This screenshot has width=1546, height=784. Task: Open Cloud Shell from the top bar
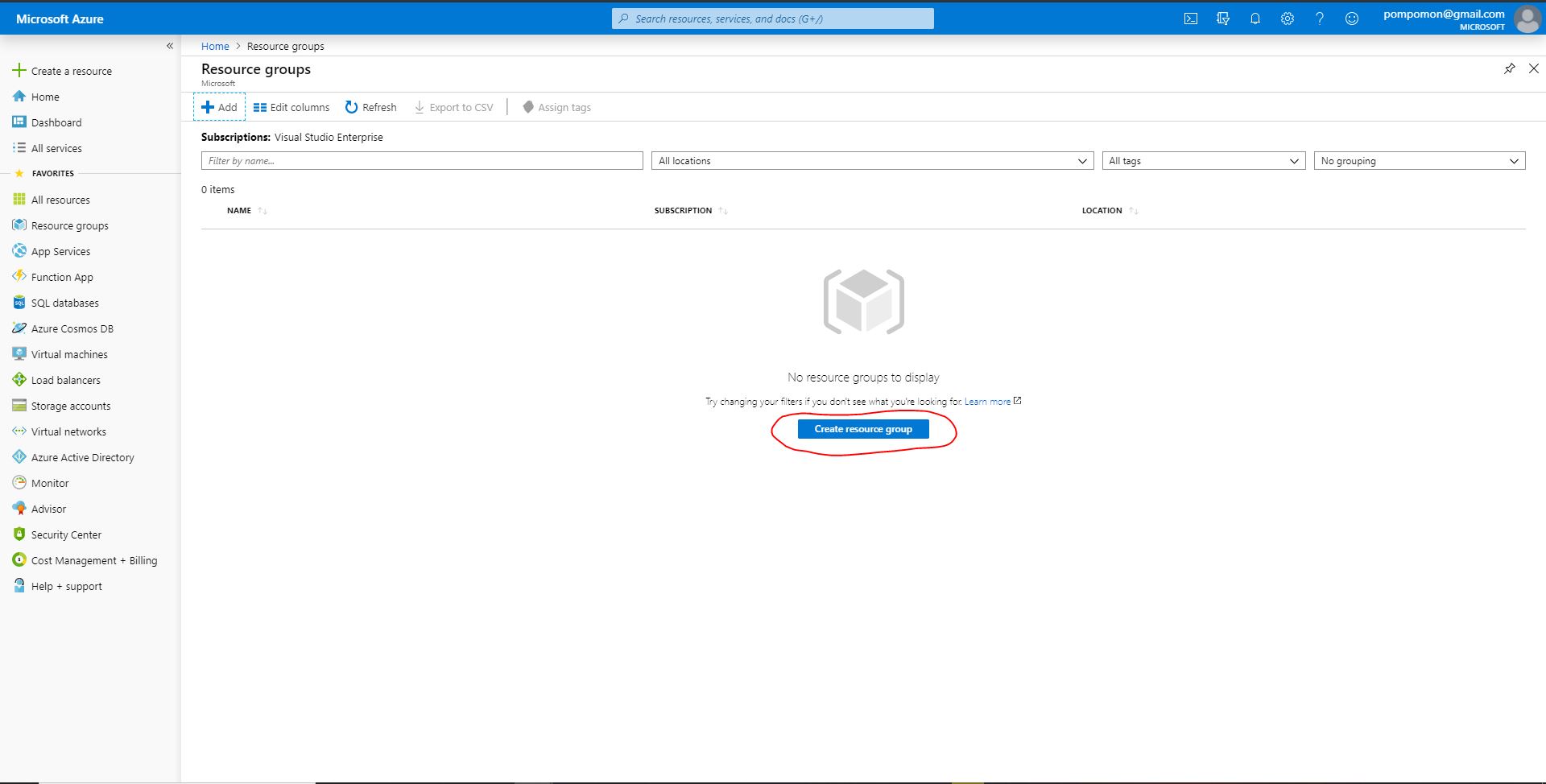pos(1191,19)
